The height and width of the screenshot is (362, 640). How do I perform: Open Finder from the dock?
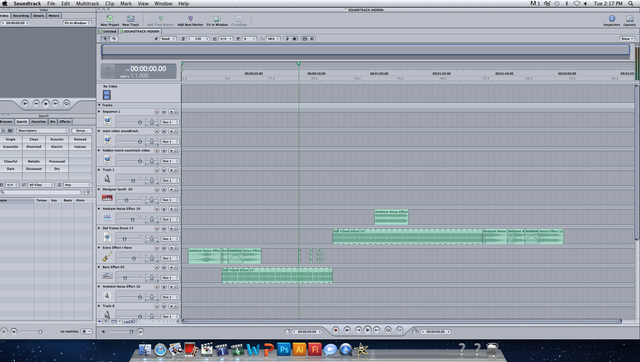pyautogui.click(x=145, y=350)
